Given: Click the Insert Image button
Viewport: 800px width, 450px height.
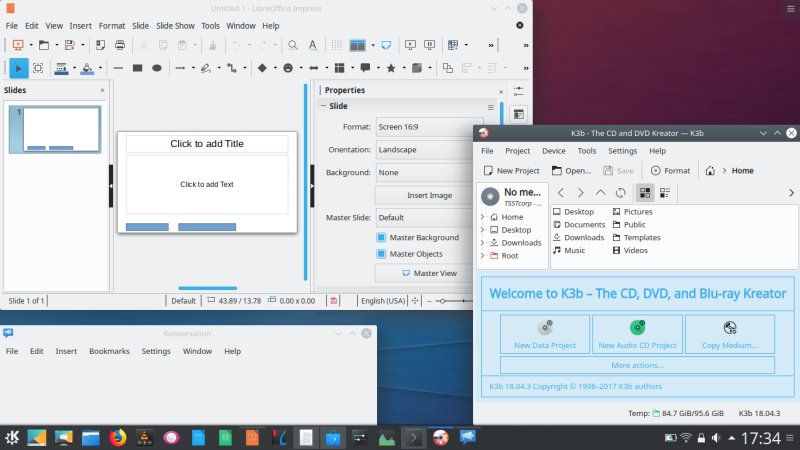Looking at the screenshot, I should [x=429, y=195].
